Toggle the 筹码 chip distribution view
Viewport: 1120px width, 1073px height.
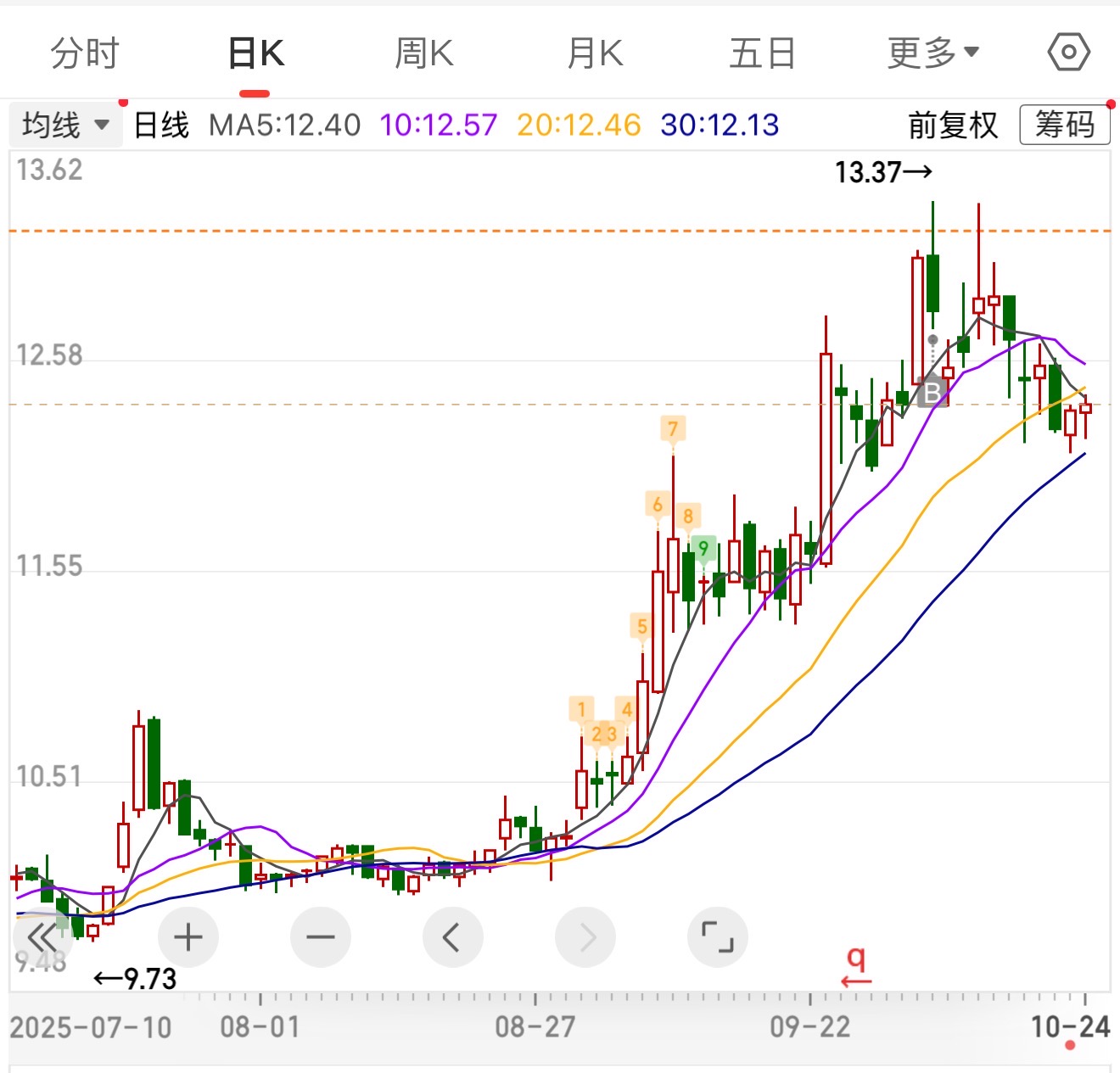[1064, 126]
